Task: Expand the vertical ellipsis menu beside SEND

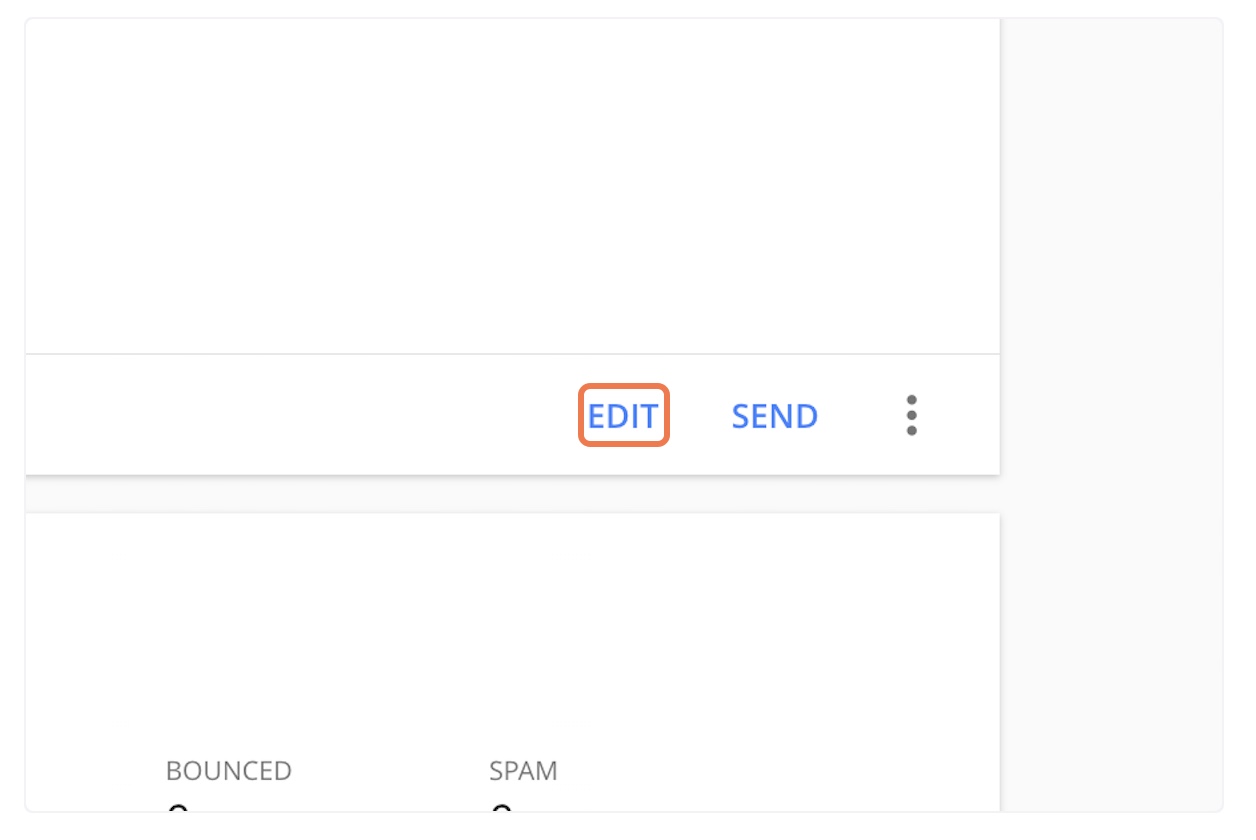Action: point(911,415)
